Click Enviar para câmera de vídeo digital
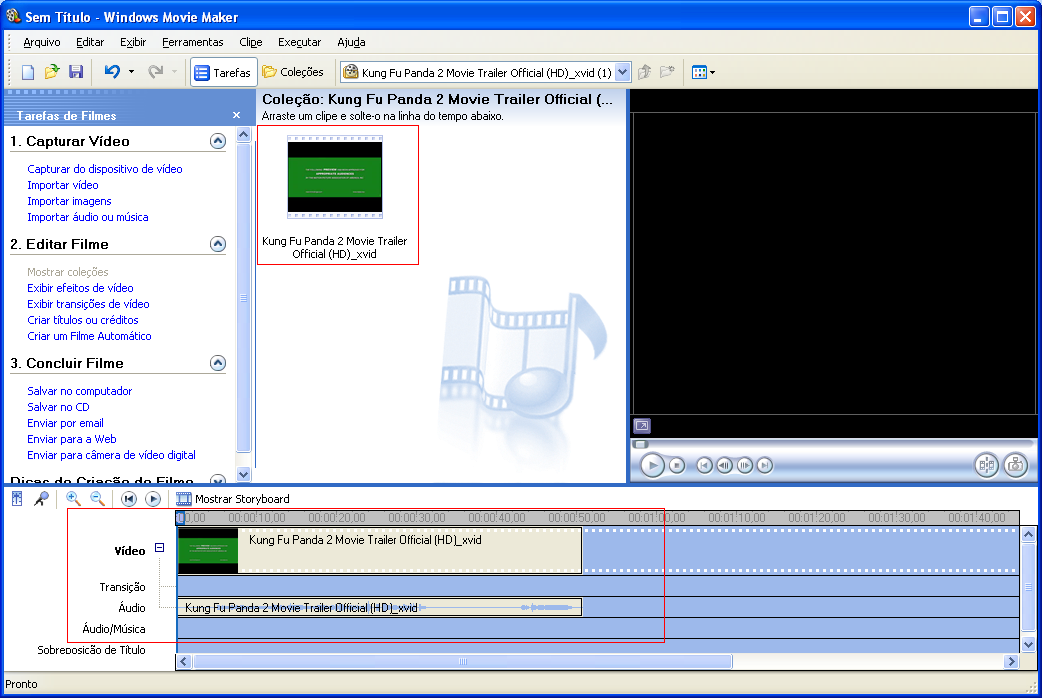This screenshot has width=1042, height=698. [x=112, y=455]
